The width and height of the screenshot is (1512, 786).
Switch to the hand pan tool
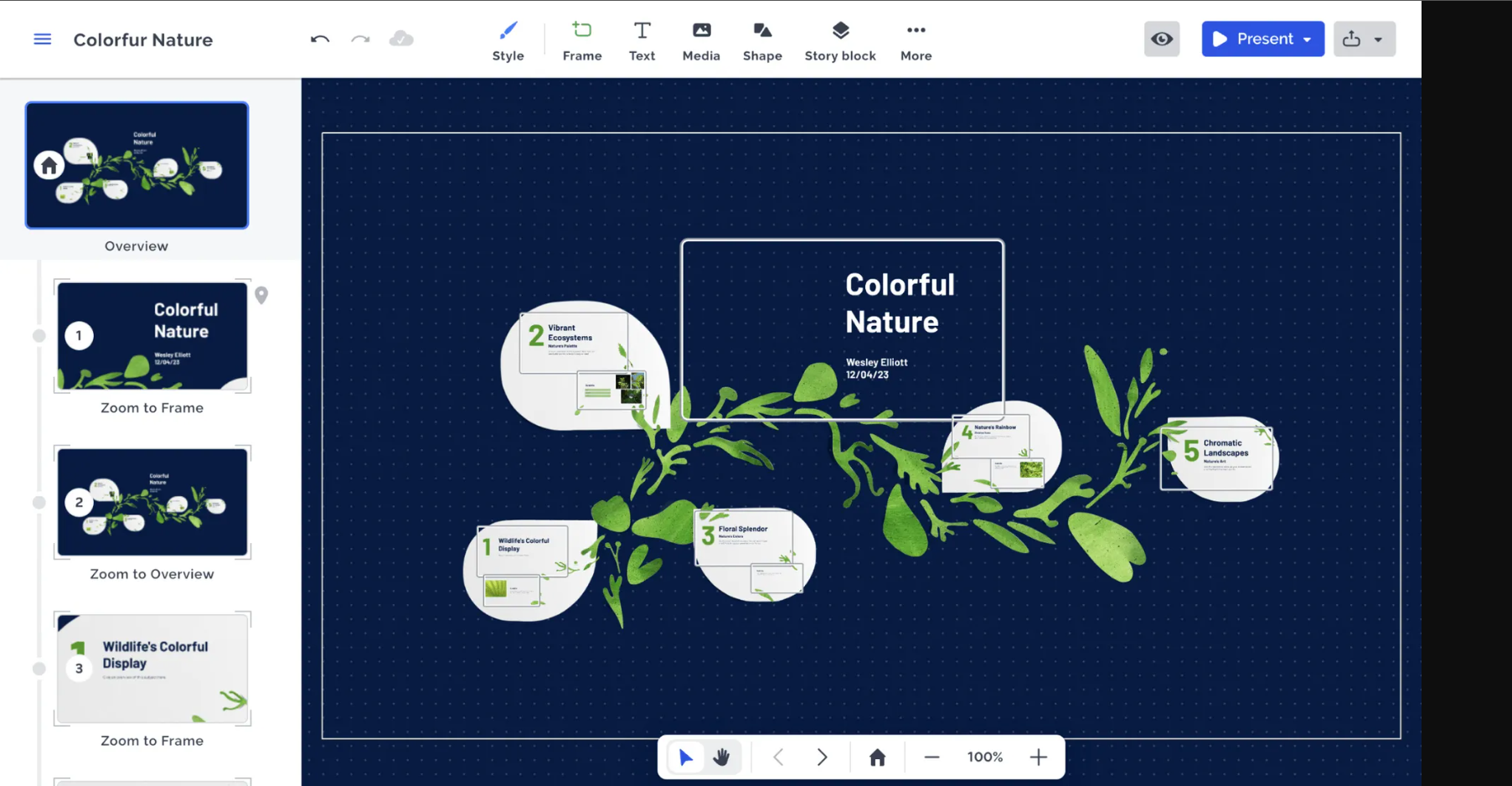pos(721,758)
